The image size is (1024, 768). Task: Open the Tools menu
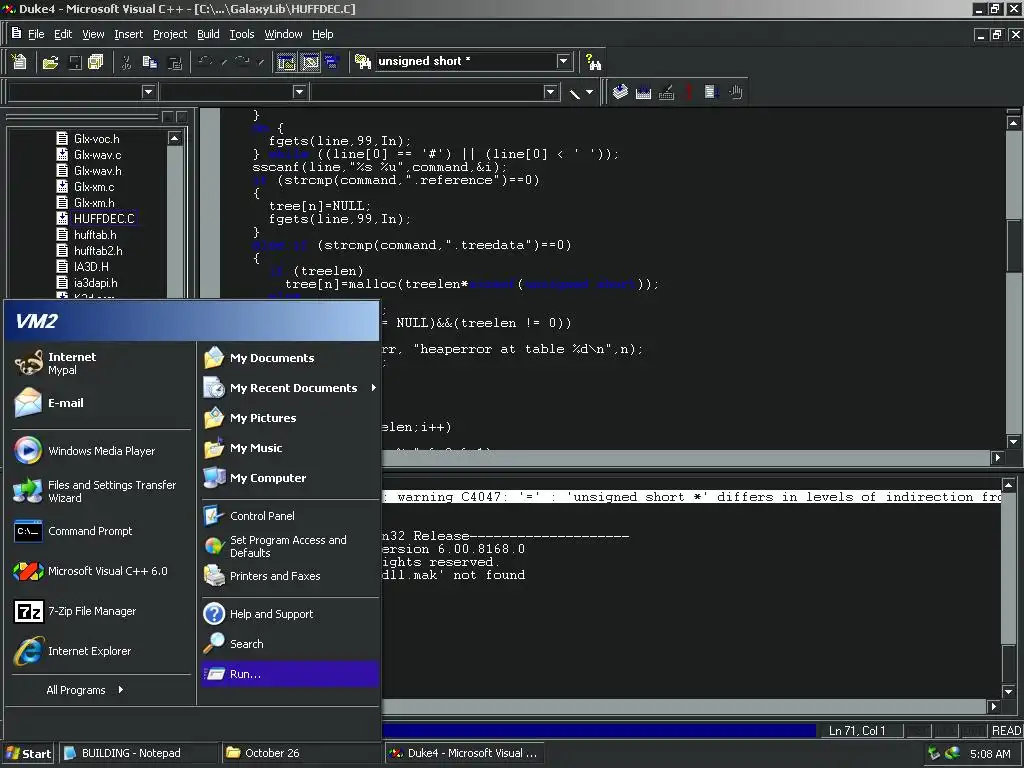242,34
